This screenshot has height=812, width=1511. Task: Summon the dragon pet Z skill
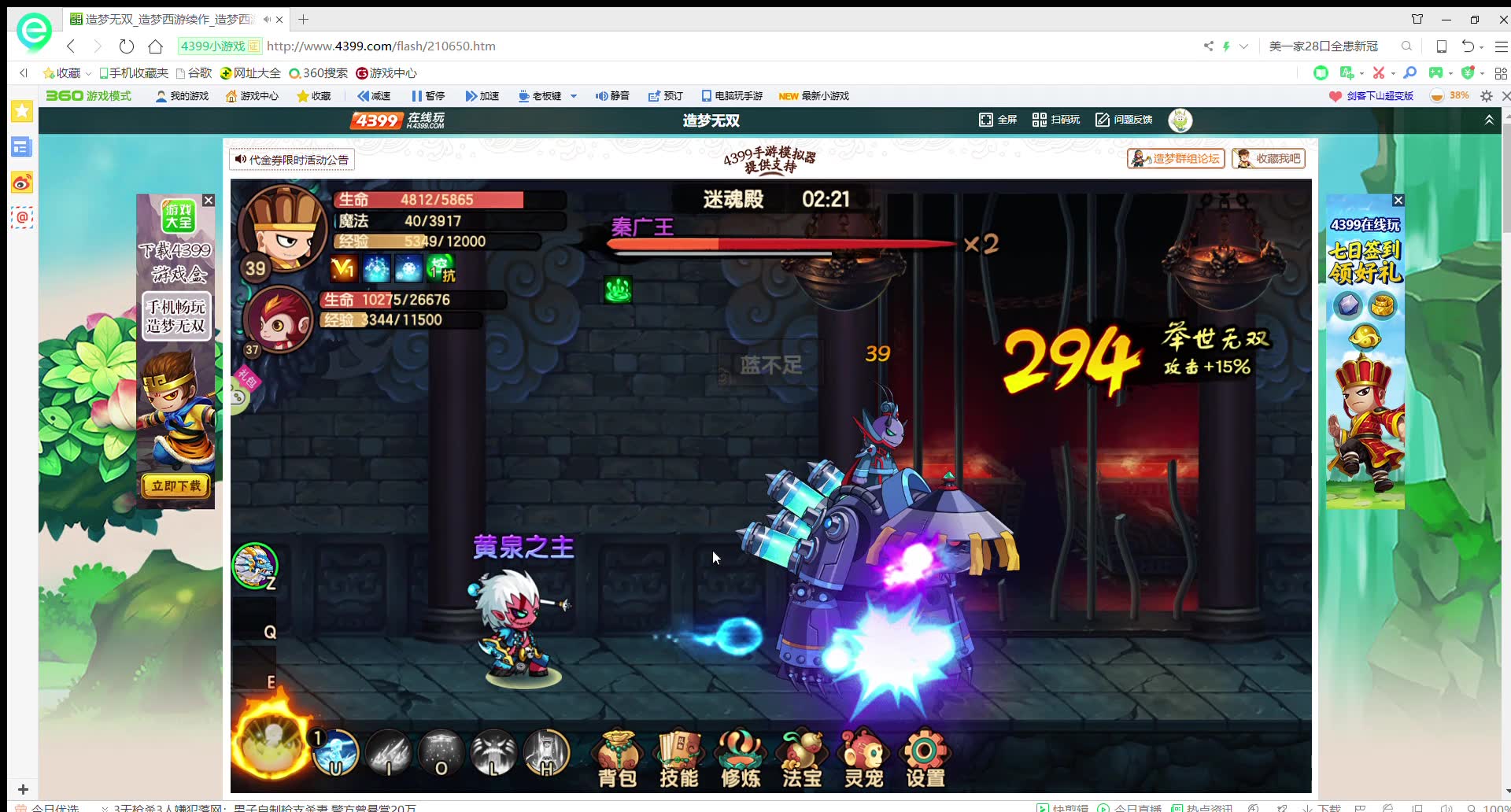[x=254, y=566]
